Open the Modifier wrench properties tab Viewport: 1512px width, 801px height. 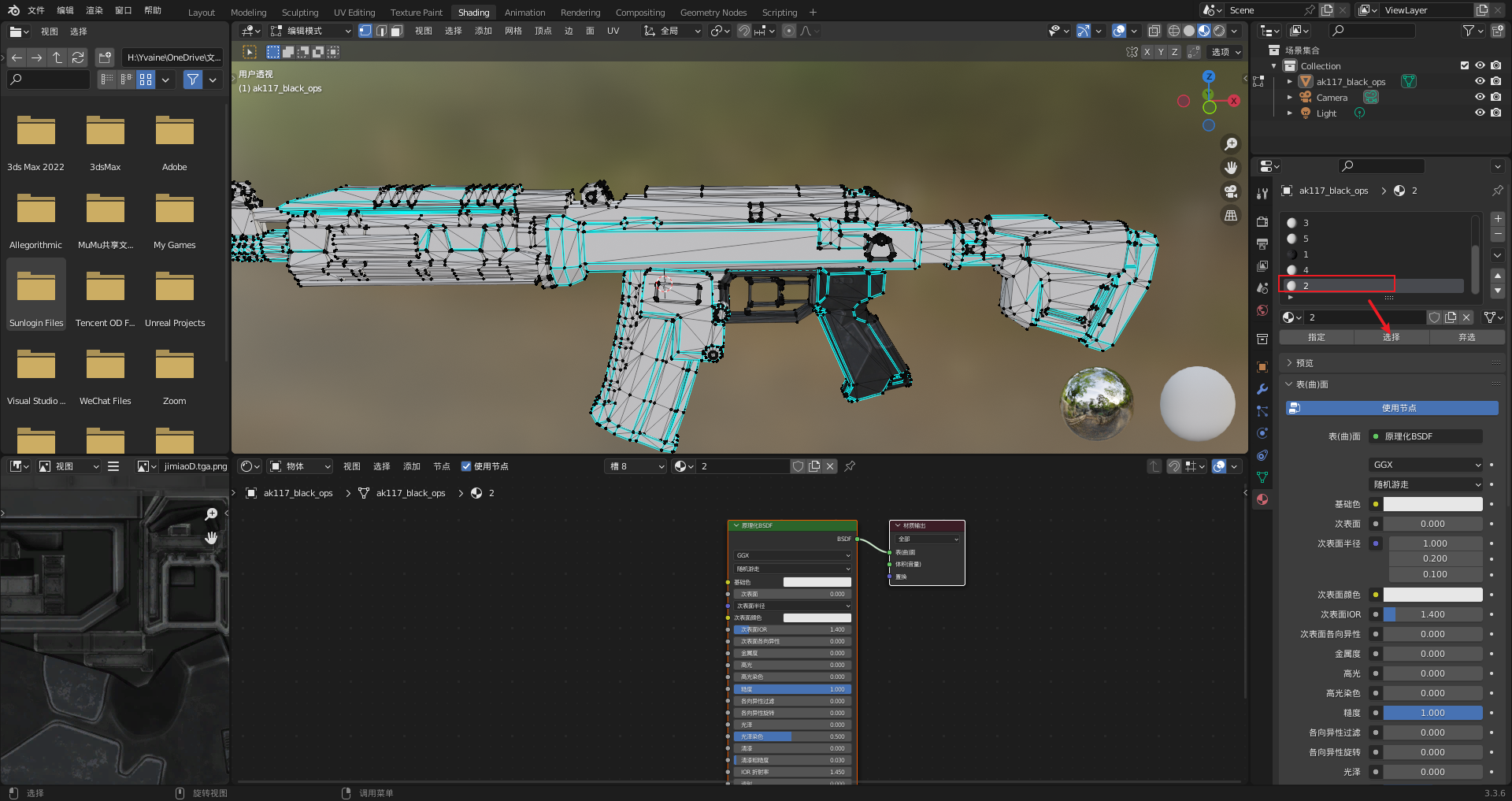[1262, 389]
